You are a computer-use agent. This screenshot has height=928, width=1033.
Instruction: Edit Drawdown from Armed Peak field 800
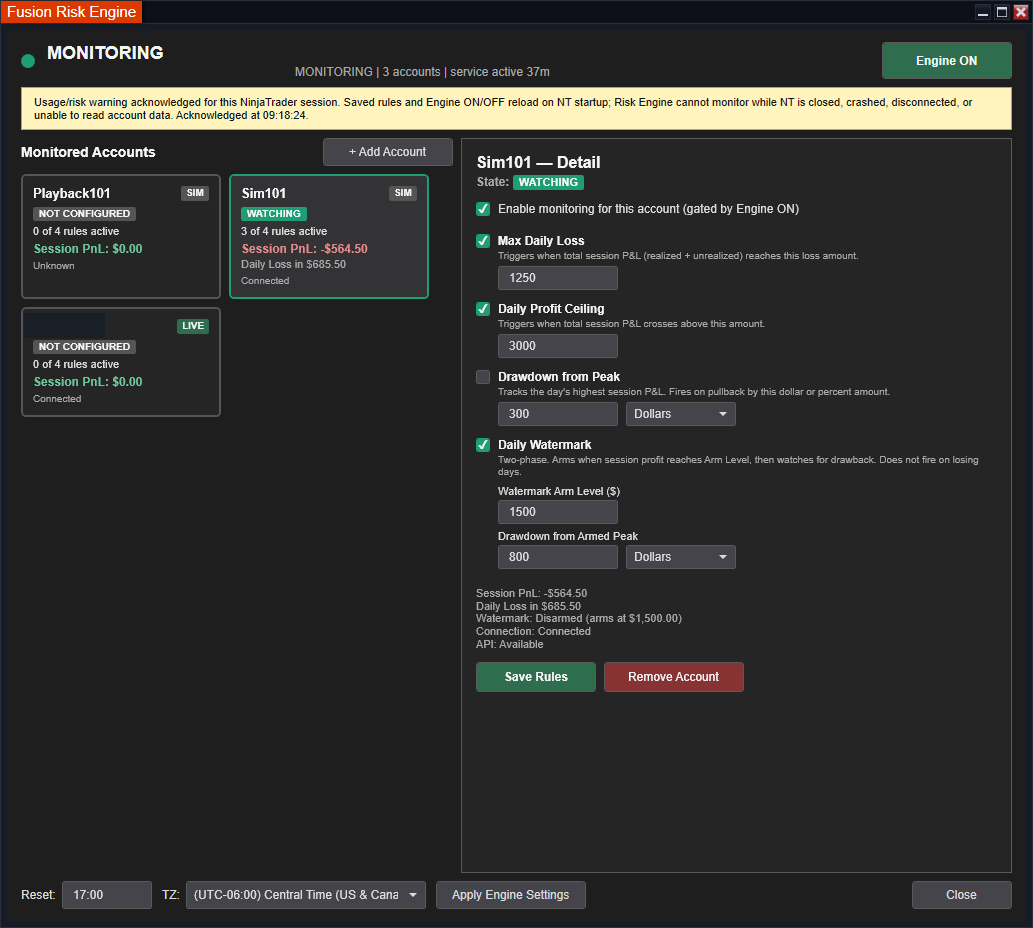557,557
